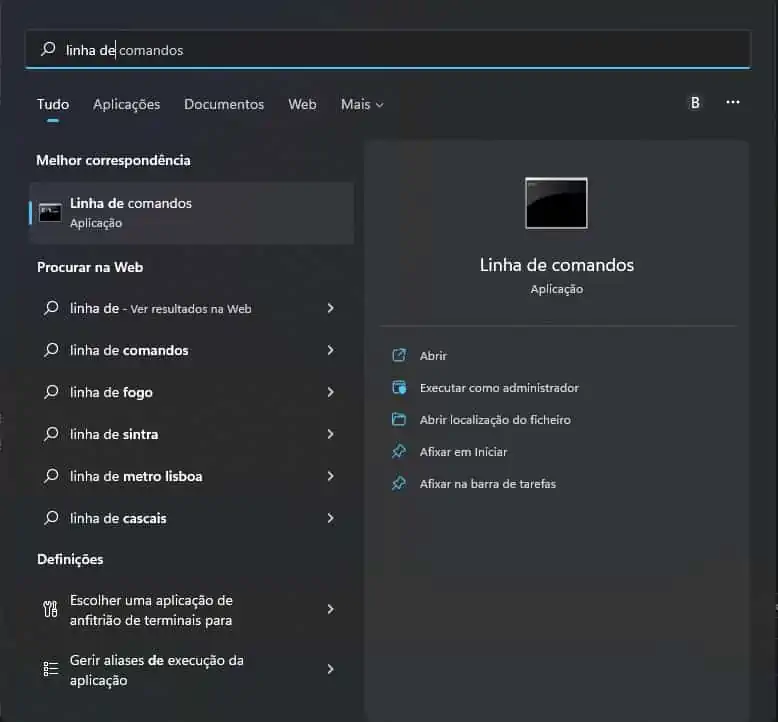
Task: Switch to the Aplicações tab
Action: pyautogui.click(x=127, y=104)
